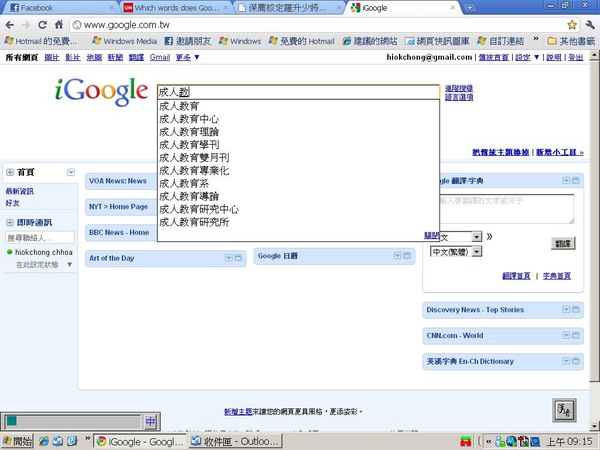The width and height of the screenshot is (600, 450).
Task: Expand the 首頁 section plus icon
Action: point(10,172)
